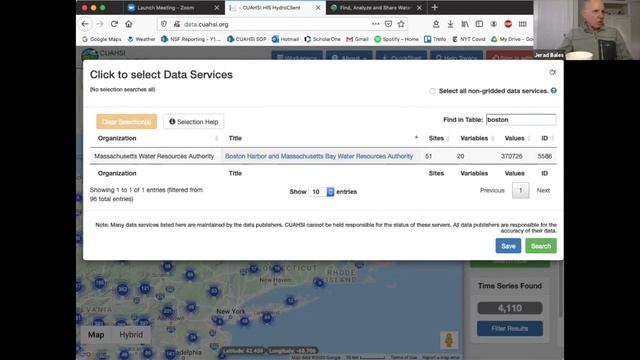
Task: Open the Show entries count dropdown
Action: (x=322, y=191)
